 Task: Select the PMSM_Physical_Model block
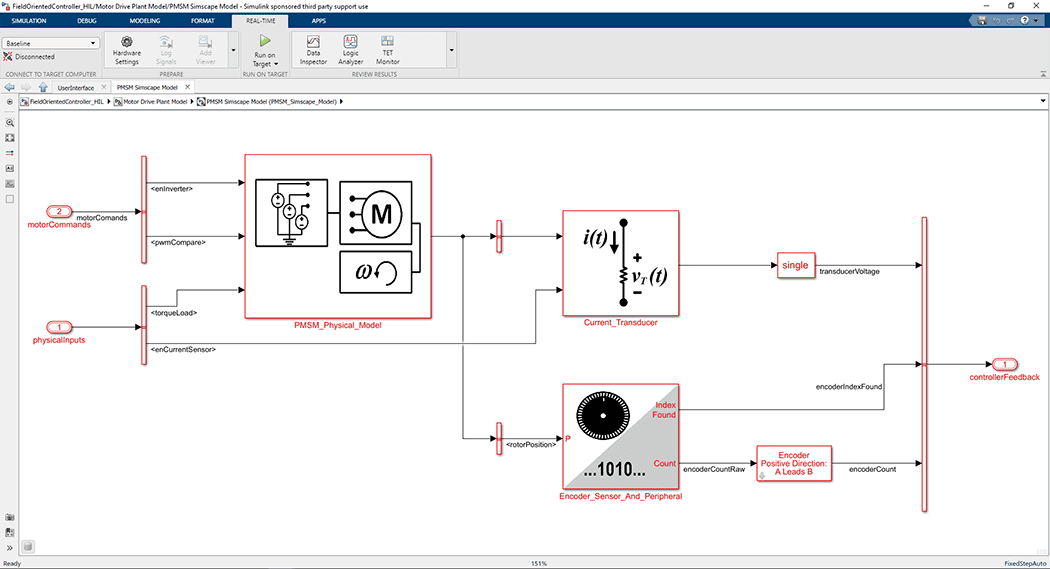(337, 235)
